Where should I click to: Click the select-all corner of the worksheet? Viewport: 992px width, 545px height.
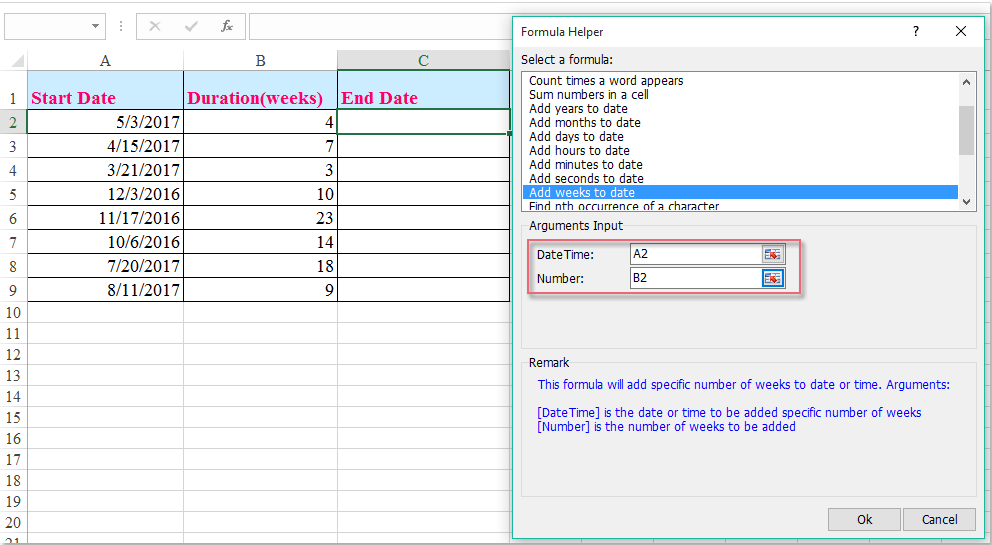pos(17,61)
